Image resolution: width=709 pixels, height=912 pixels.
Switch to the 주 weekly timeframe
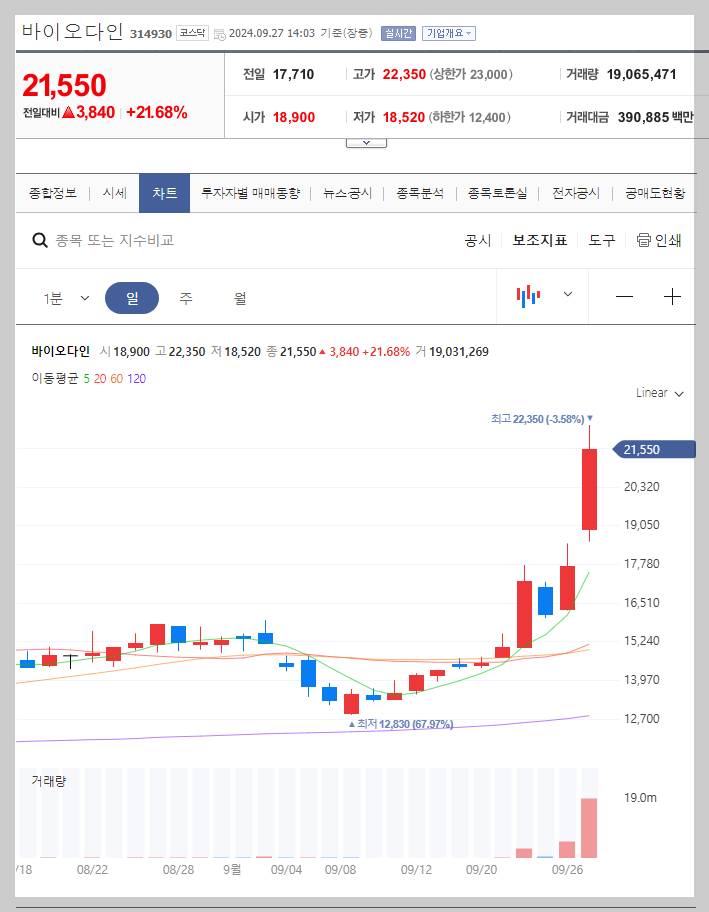pos(186,296)
